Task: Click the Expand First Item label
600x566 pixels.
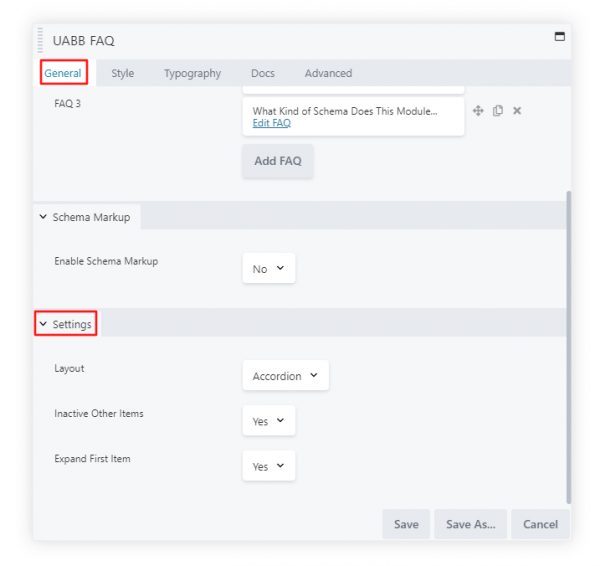Action: coord(92,458)
